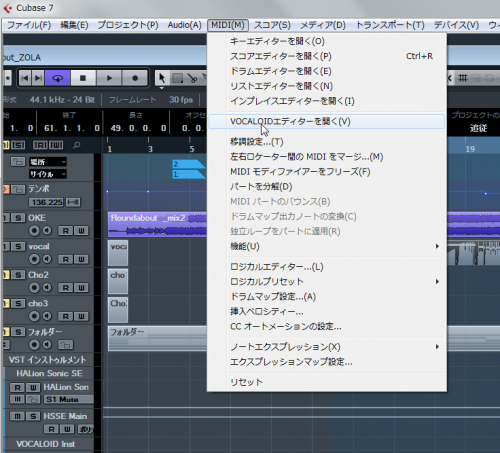Choose リセット at bottom of MIDI menu

coord(326,382)
